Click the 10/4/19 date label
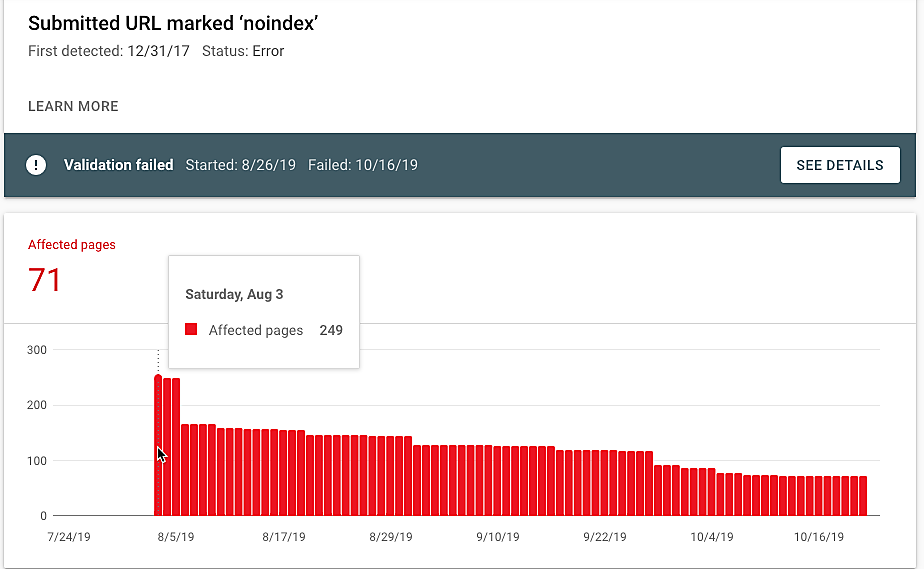 (712, 537)
